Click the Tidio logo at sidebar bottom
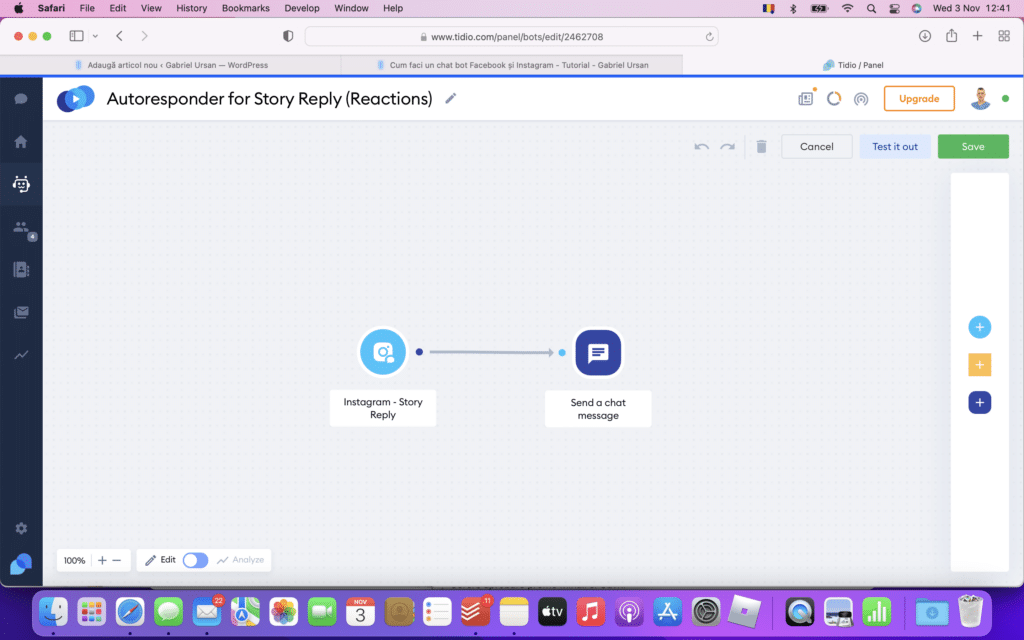 (21, 564)
